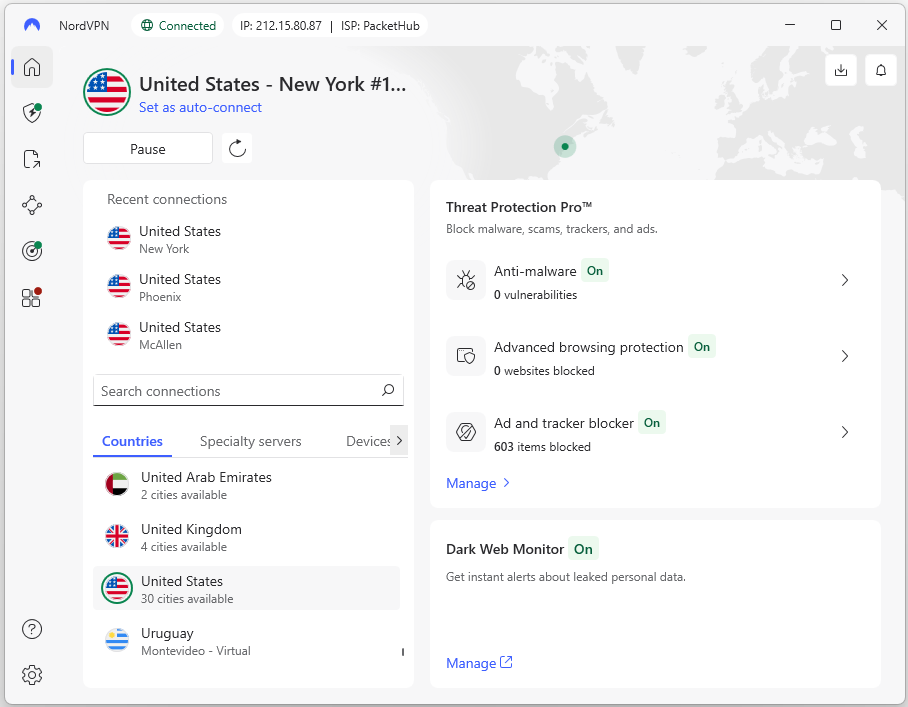The height and width of the screenshot is (707, 908).
Task: Open the apps grid sidebar icon
Action: (32, 297)
